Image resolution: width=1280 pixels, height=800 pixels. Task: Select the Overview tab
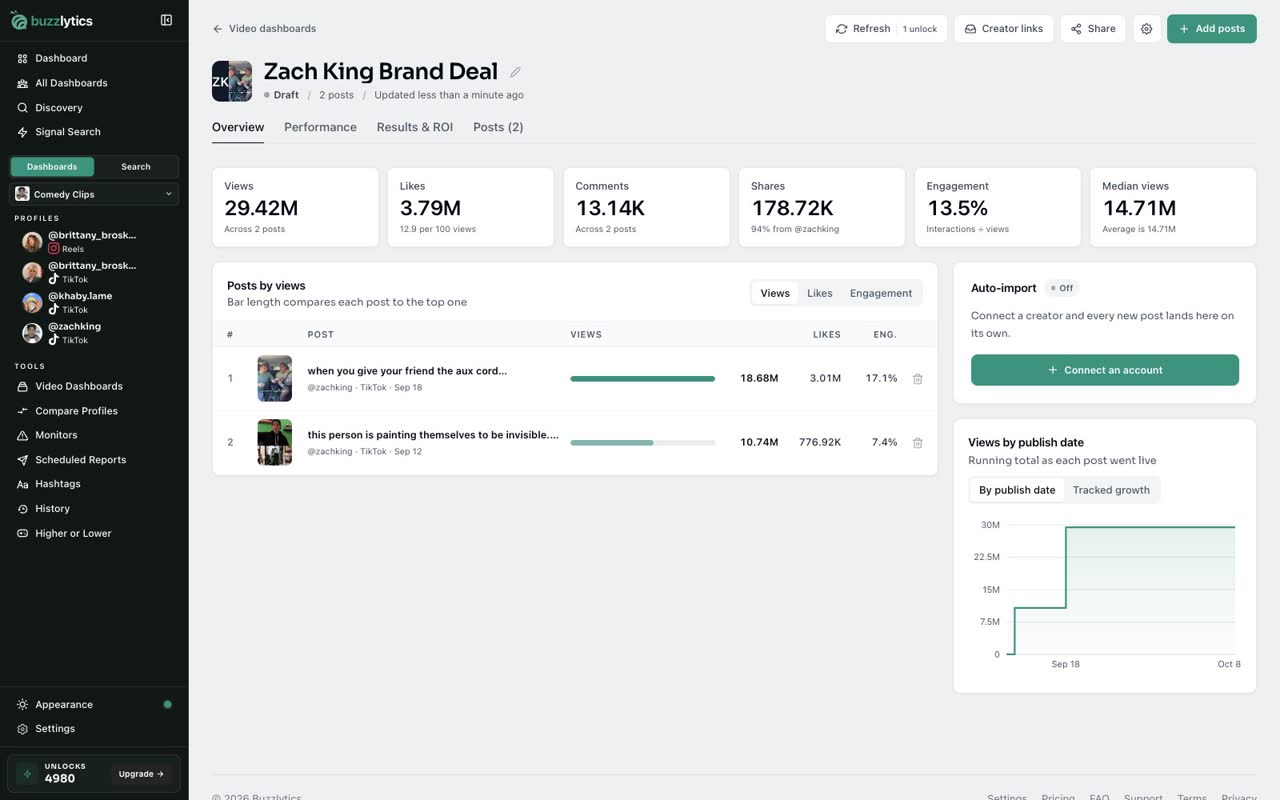238,127
